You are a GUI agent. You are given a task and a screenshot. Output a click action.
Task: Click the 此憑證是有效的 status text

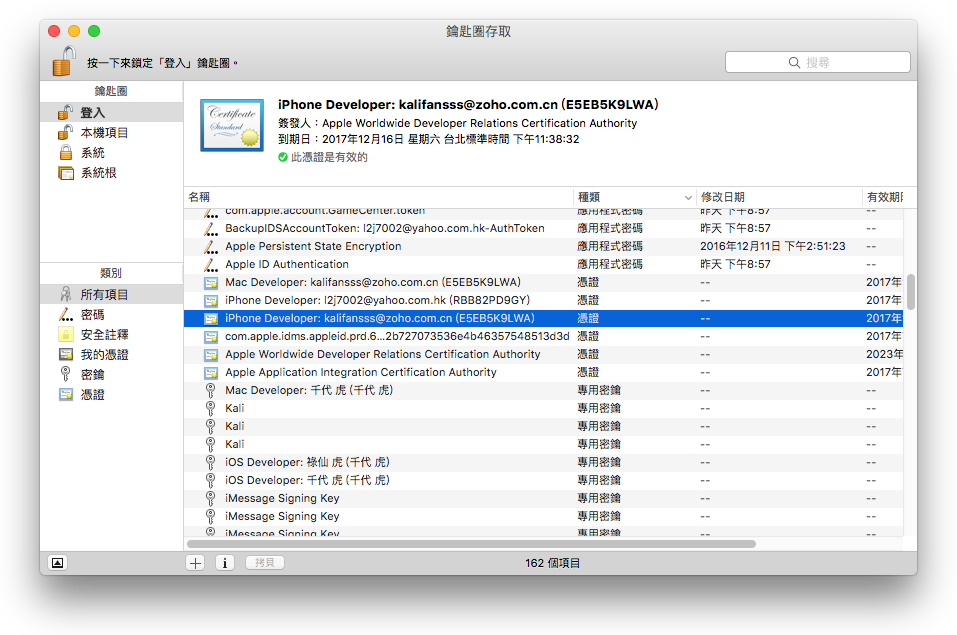tap(329, 158)
